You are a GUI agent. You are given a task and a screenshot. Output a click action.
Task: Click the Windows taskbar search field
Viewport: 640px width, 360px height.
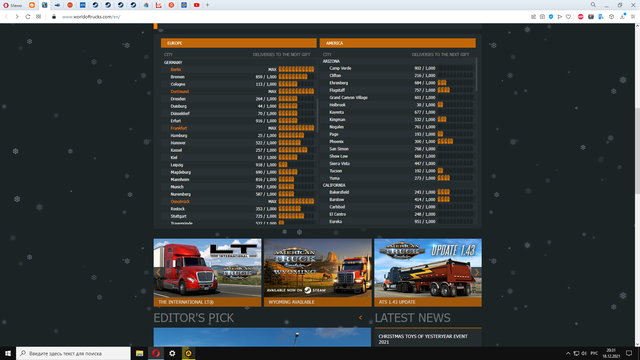[73, 353]
